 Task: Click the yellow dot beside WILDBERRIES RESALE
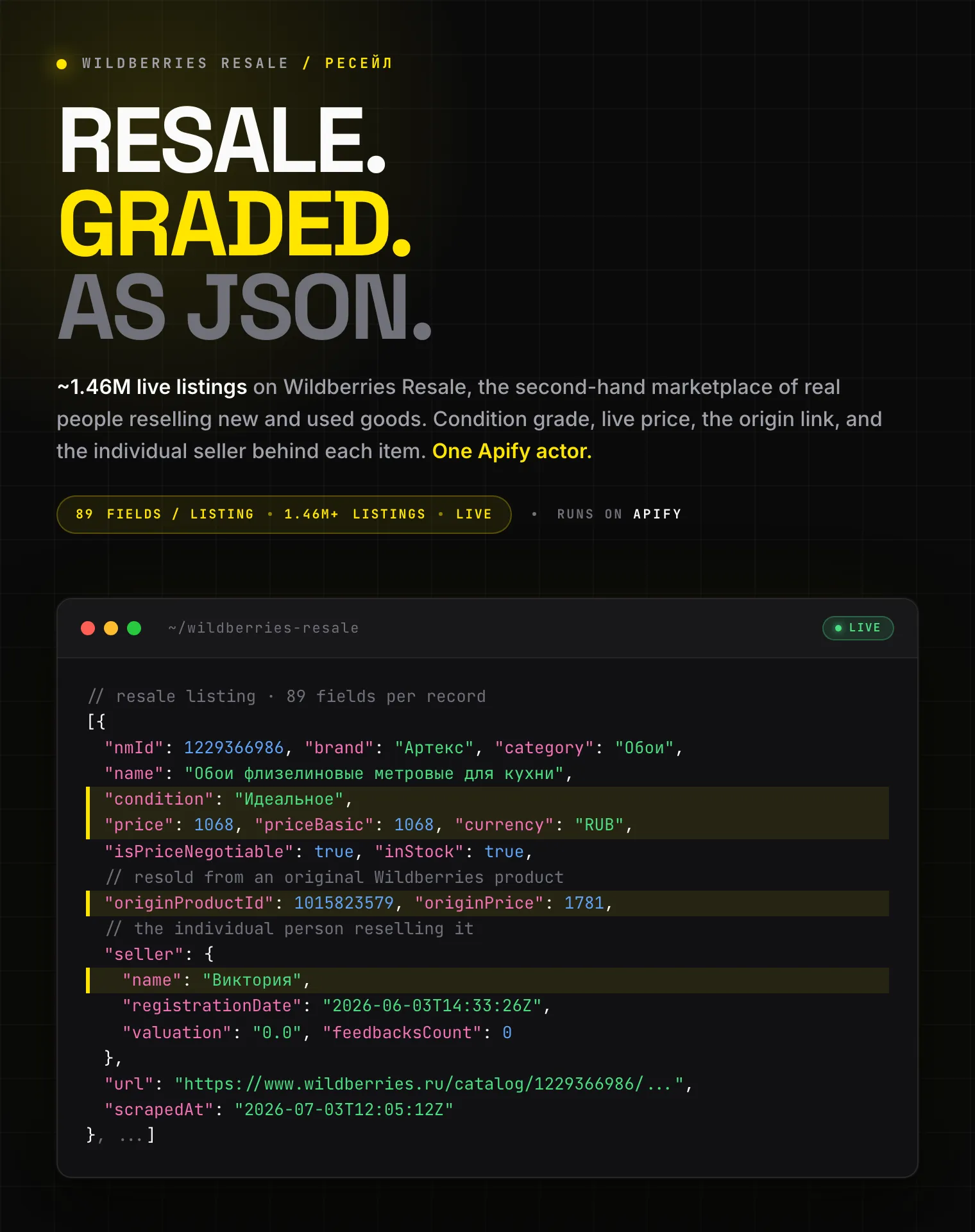[x=62, y=64]
